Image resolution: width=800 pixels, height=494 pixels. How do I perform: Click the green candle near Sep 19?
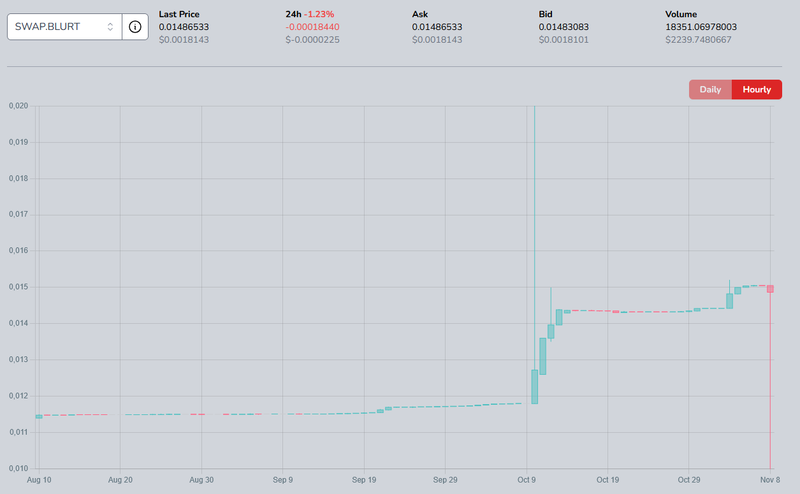pyautogui.click(x=381, y=410)
